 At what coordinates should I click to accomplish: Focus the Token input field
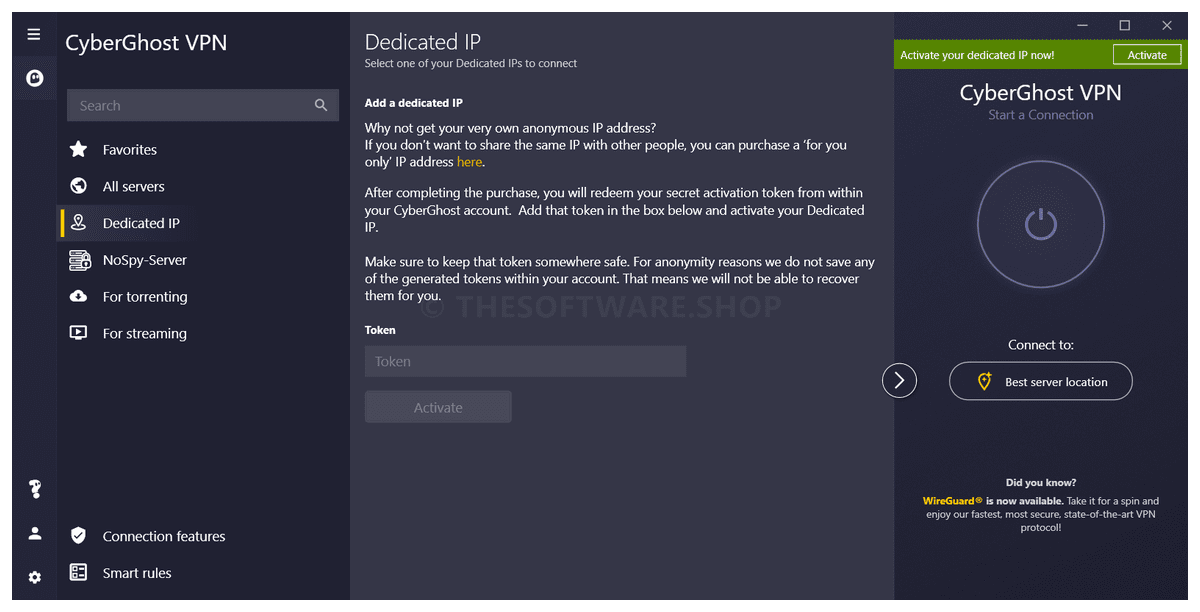click(525, 361)
